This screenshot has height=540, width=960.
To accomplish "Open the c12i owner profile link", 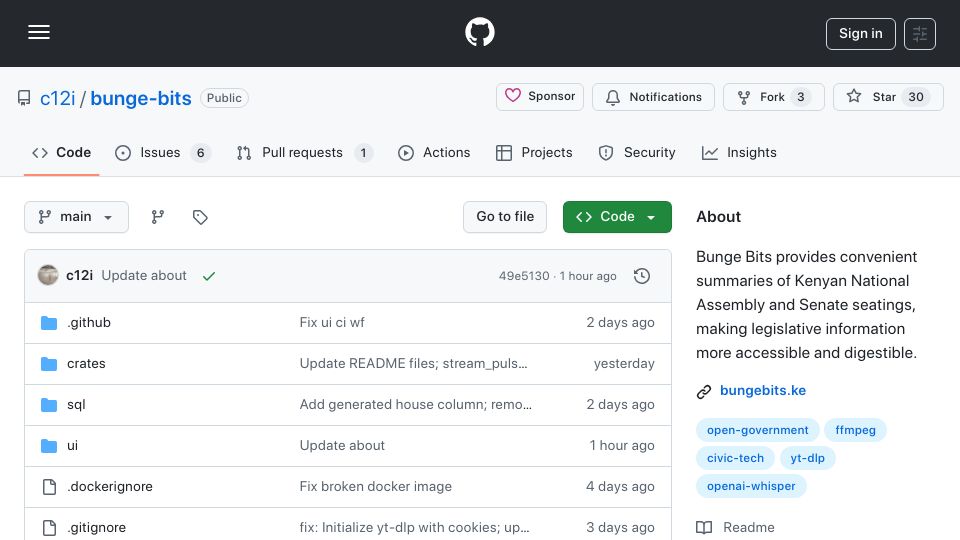I will [x=58, y=98].
